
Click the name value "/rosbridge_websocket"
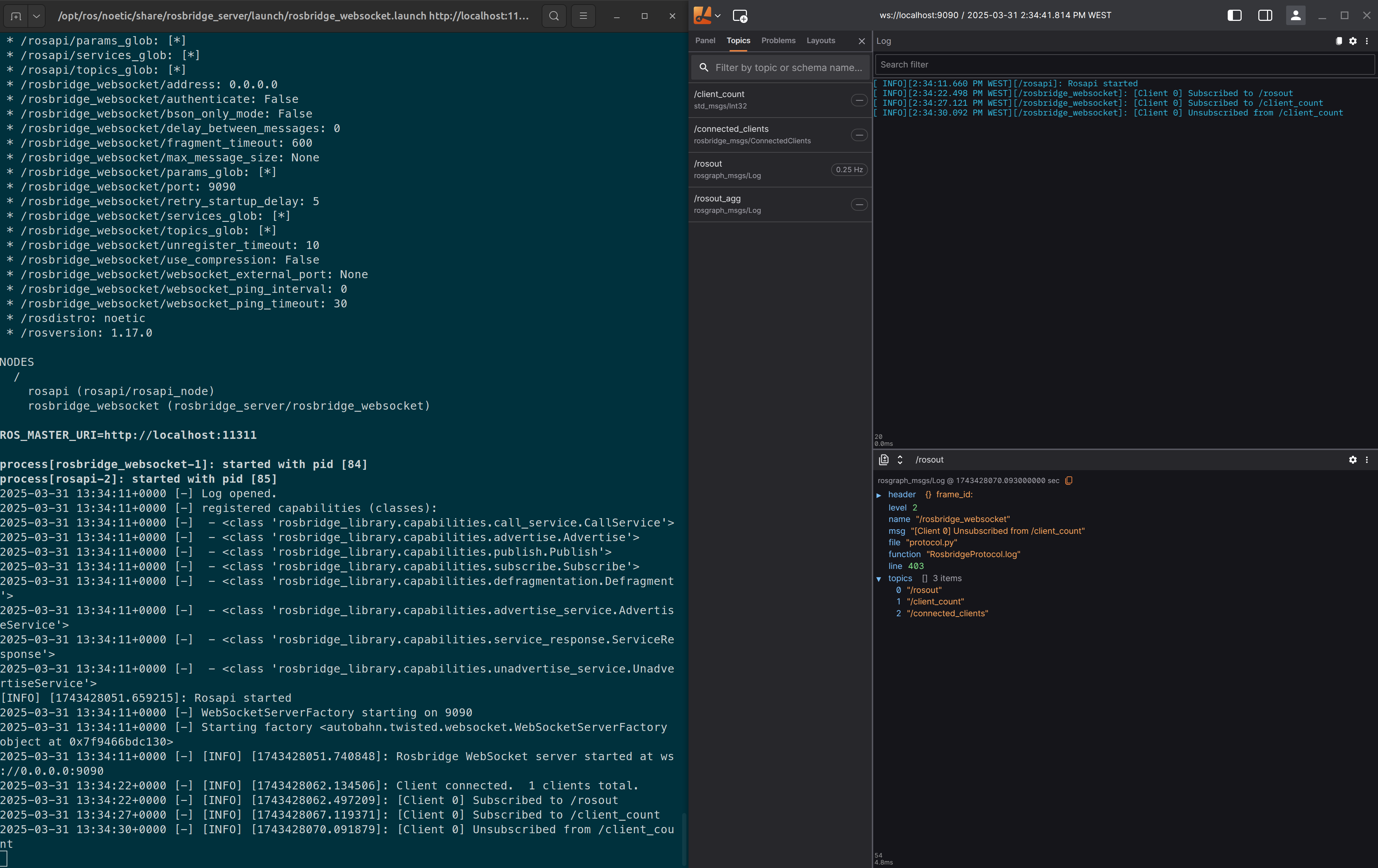click(x=963, y=520)
